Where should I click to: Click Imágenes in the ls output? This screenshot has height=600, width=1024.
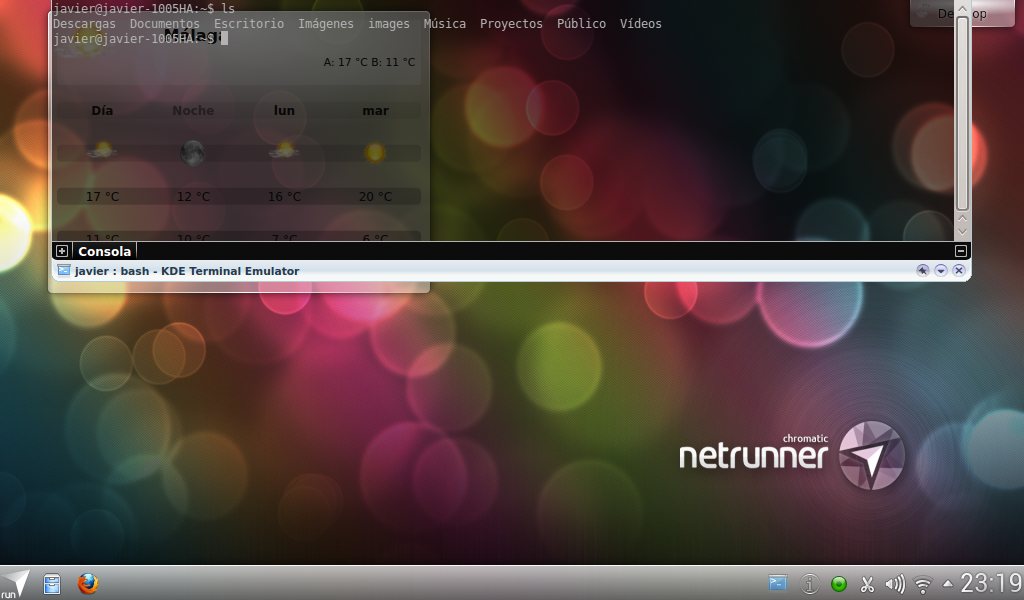click(326, 24)
